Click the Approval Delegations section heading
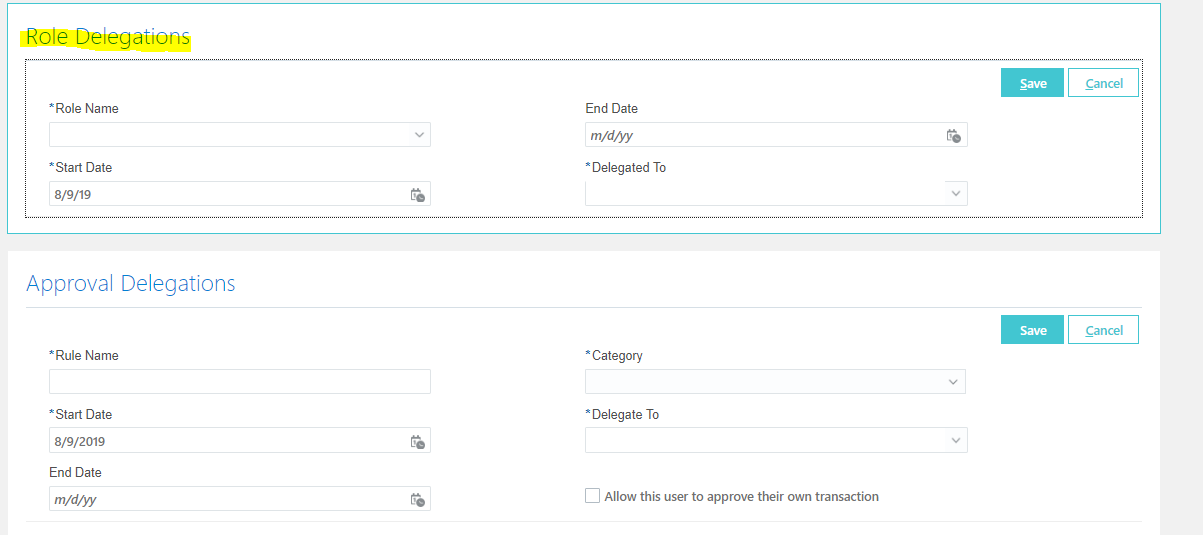The height and width of the screenshot is (535, 1203). tap(131, 284)
